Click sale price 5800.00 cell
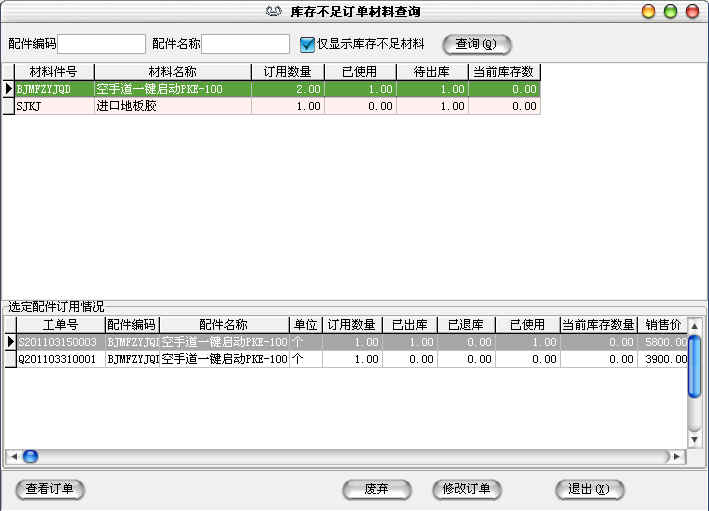The height and width of the screenshot is (511, 709). tap(663, 342)
